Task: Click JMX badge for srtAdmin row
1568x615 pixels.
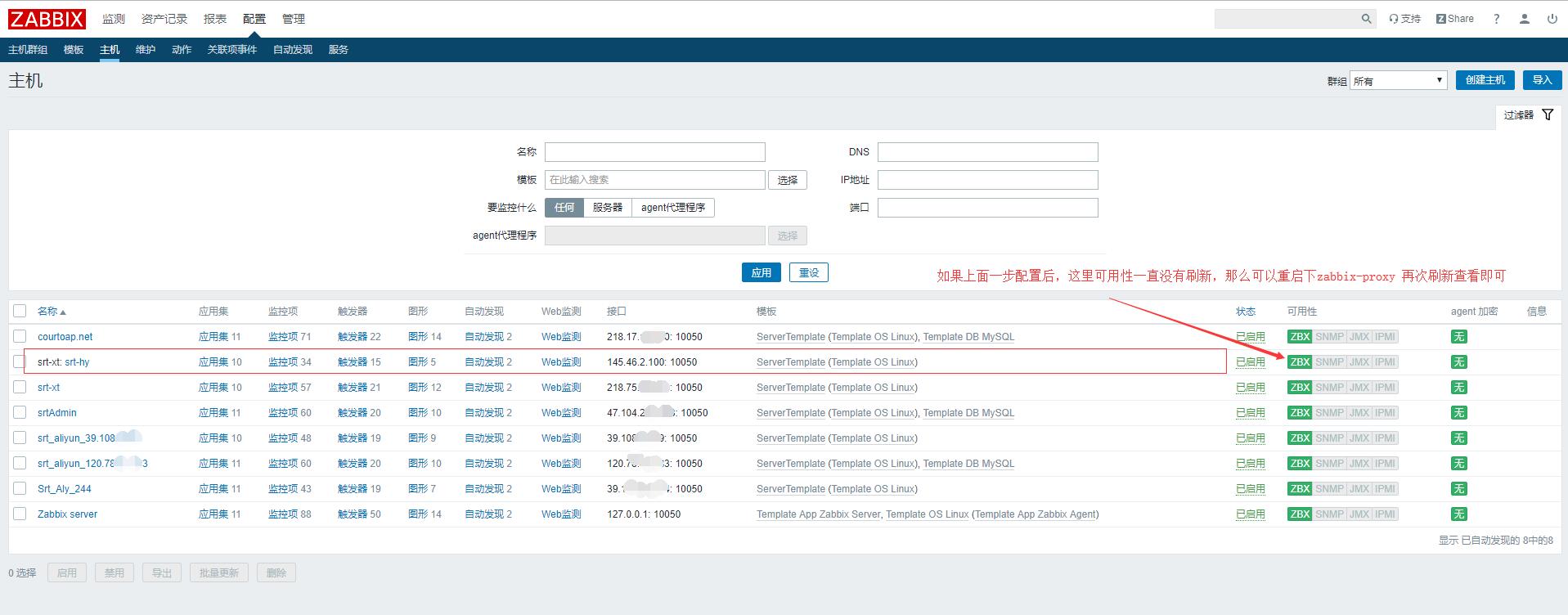Action: pyautogui.click(x=1359, y=413)
